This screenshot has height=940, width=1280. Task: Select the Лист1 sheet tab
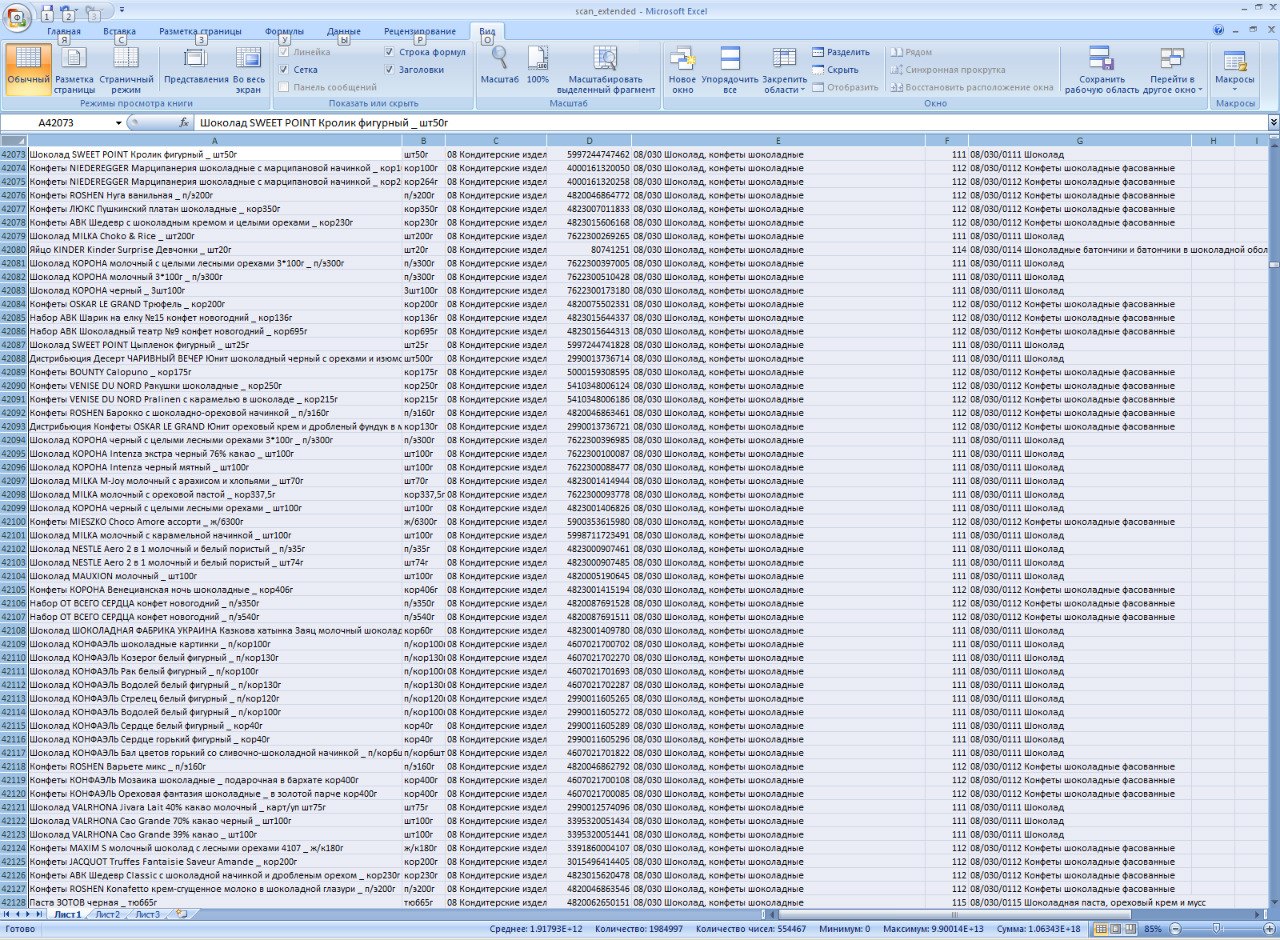pos(68,914)
